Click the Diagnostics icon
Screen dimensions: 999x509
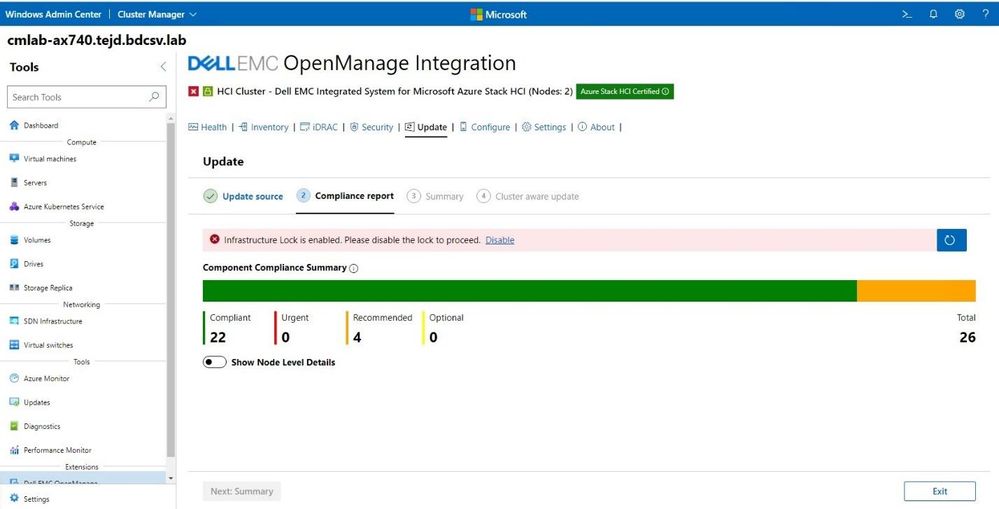(x=14, y=426)
